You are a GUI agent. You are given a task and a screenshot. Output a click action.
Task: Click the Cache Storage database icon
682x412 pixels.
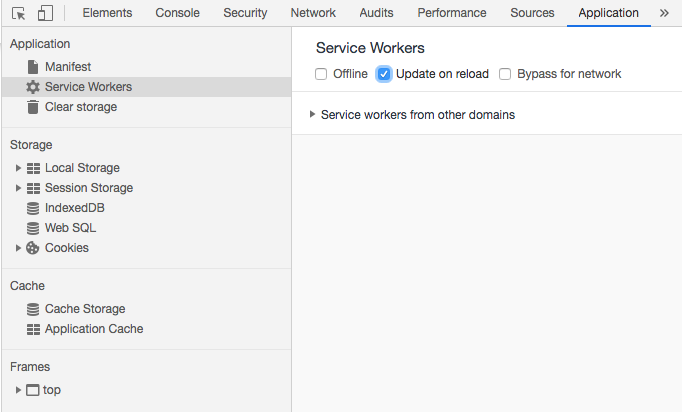click(33, 309)
